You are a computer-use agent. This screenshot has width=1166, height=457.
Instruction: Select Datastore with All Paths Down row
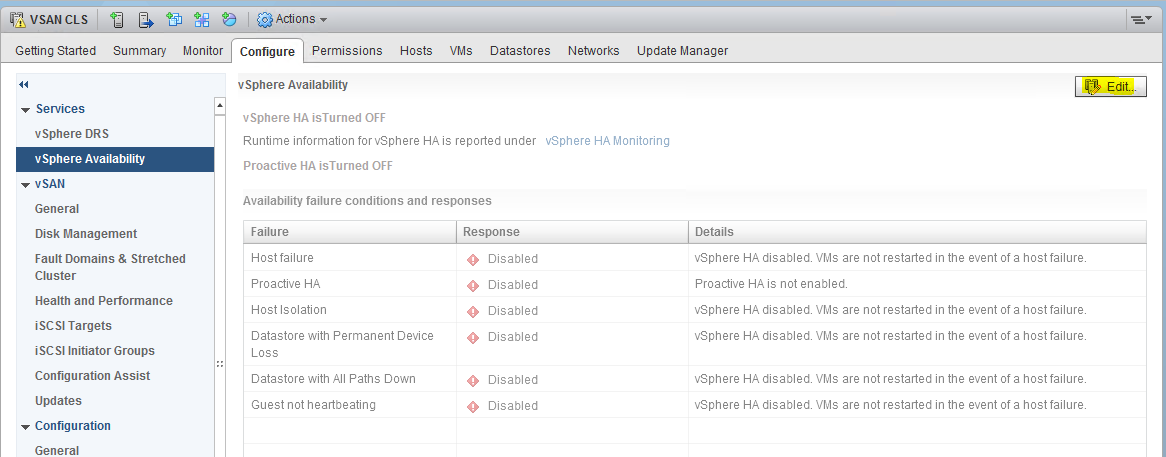695,379
